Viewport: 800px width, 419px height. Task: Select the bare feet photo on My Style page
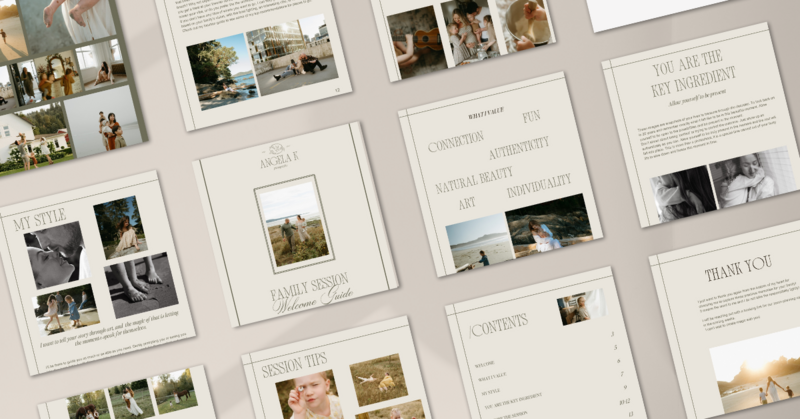coord(141,284)
